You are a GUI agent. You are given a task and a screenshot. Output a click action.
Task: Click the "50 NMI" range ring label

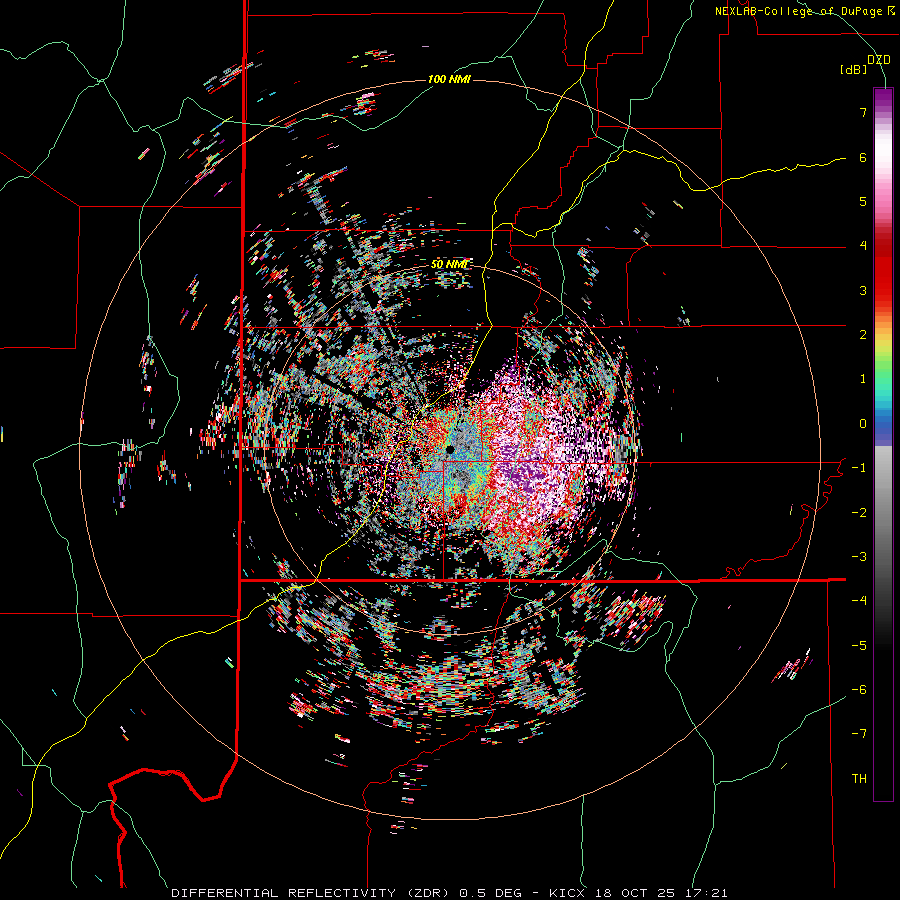449,265
